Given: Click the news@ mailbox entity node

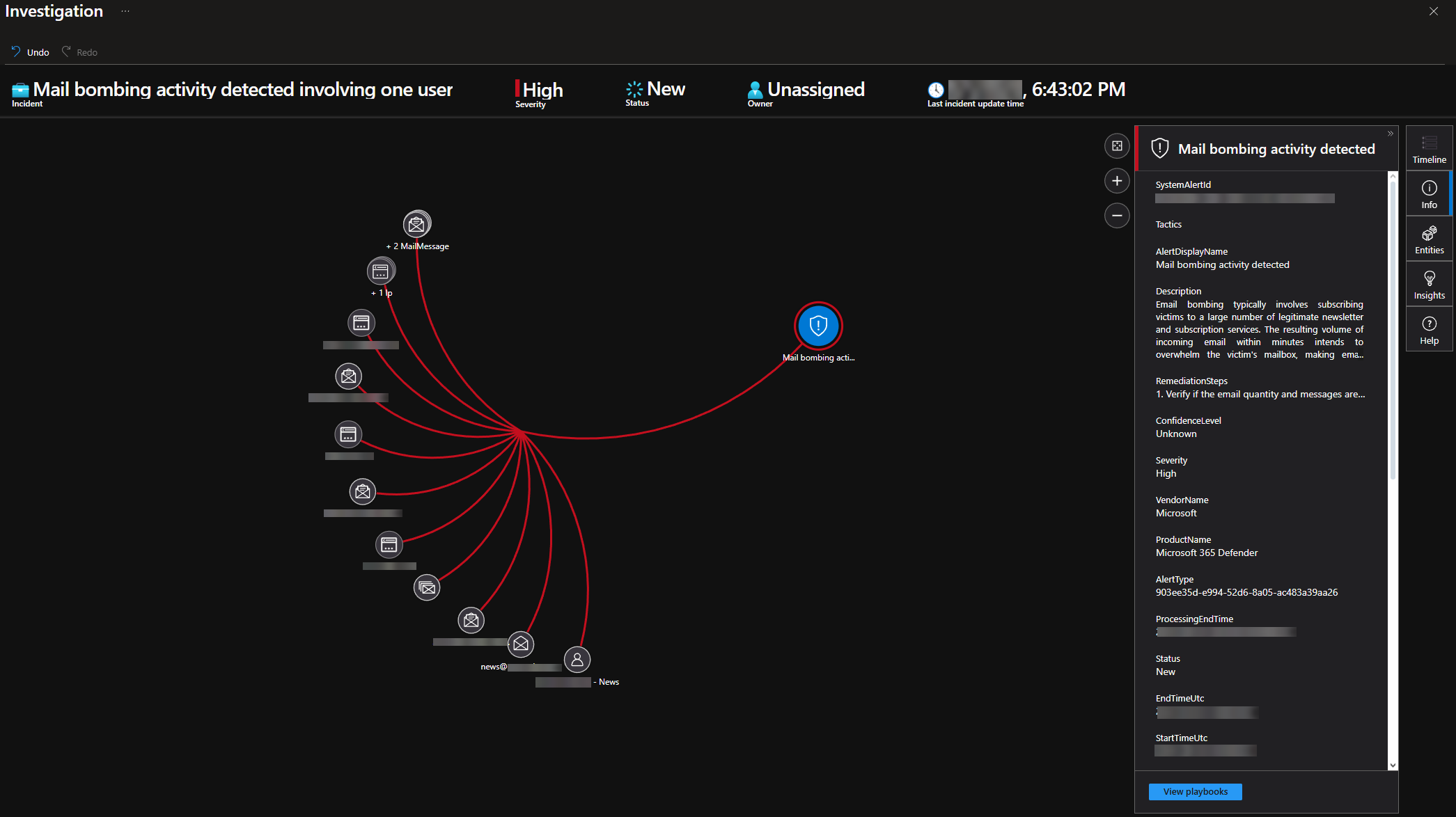Looking at the screenshot, I should click(x=521, y=644).
